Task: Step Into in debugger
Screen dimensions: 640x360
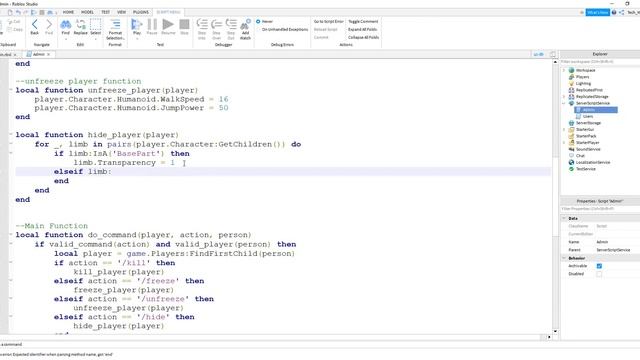Action: [x=202, y=29]
